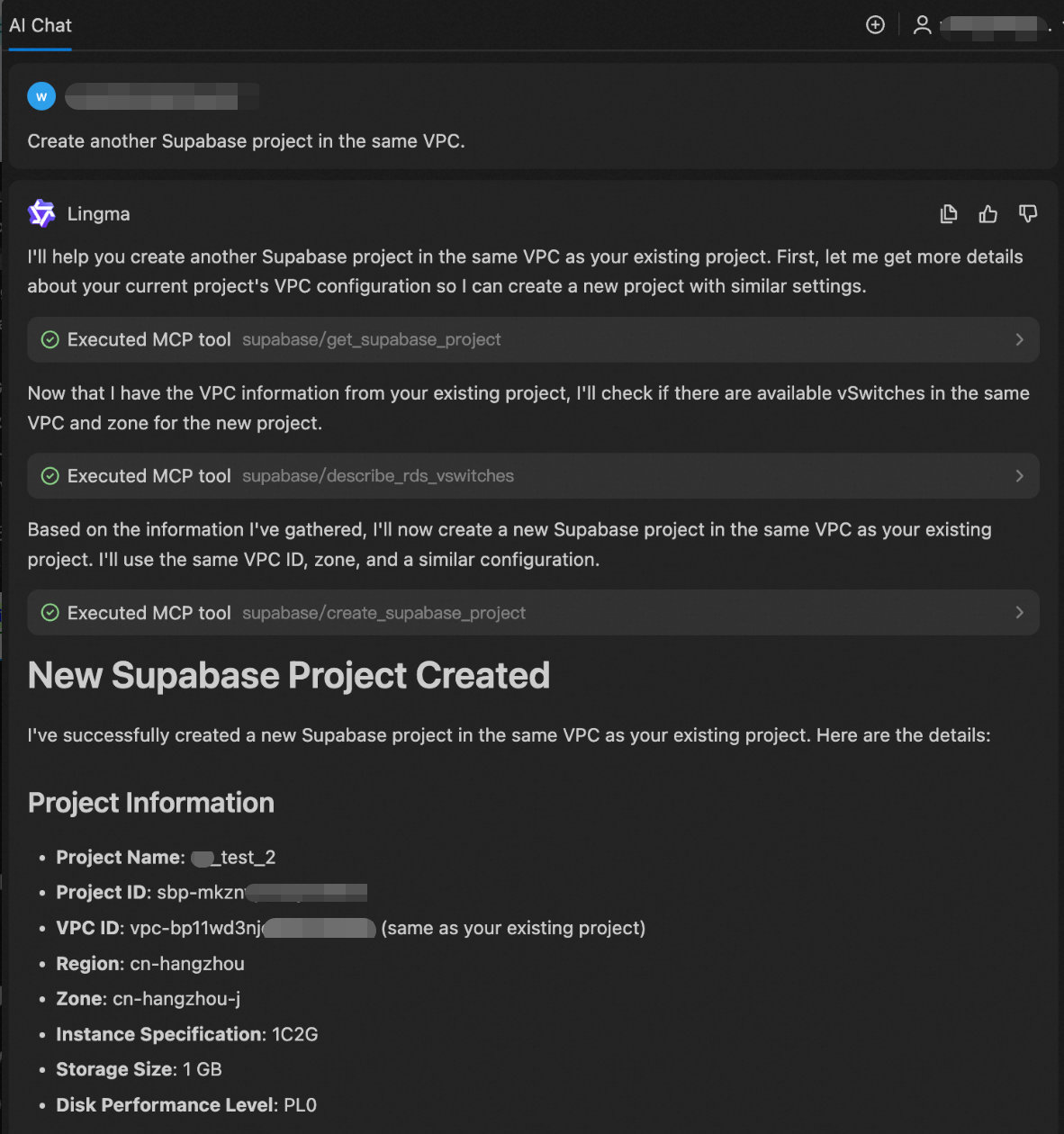
Task: Expand the describe_rds_vswitches tool chevron
Action: [x=1019, y=476]
